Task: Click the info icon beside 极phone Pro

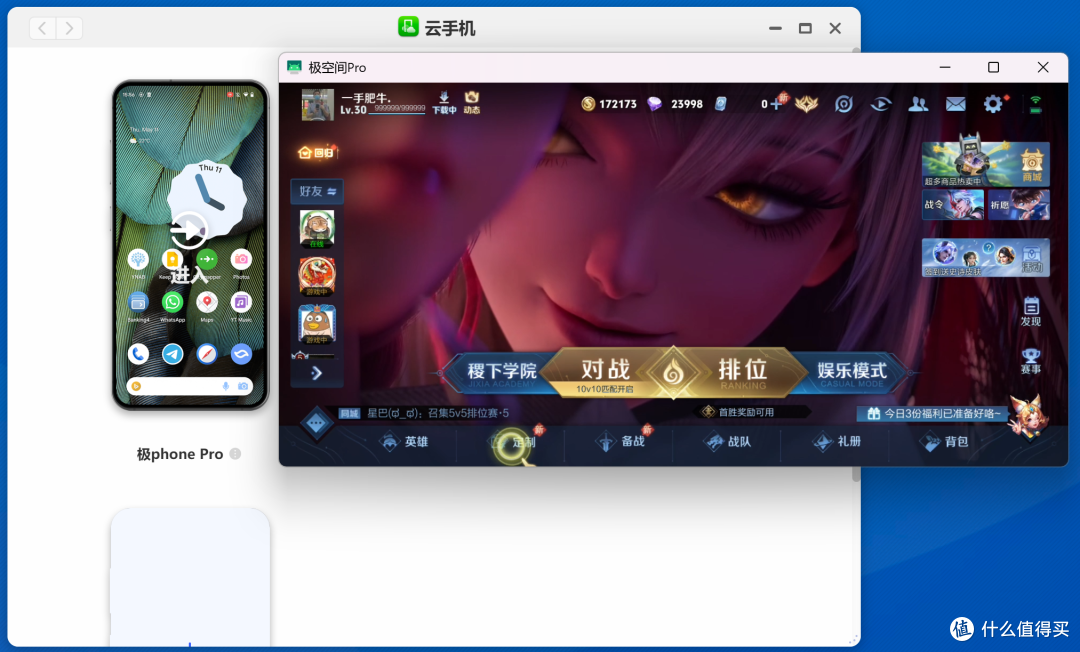Action: coord(235,454)
